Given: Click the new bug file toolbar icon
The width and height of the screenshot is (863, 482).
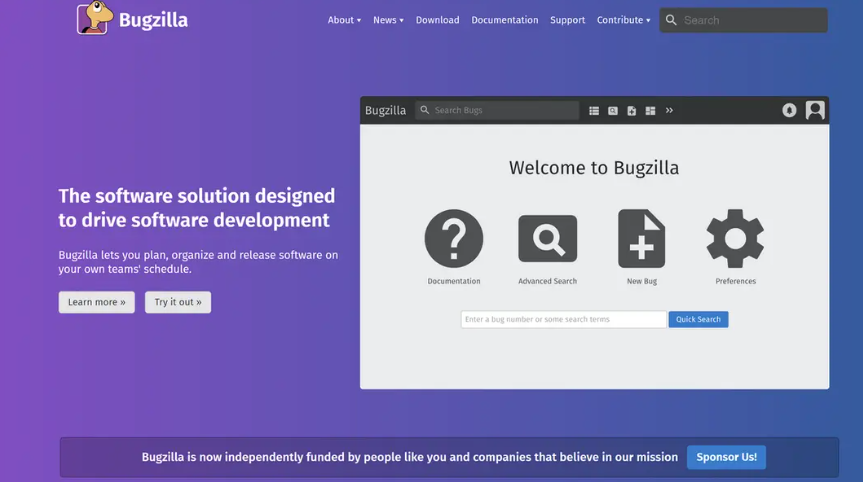Looking at the screenshot, I should tap(631, 111).
